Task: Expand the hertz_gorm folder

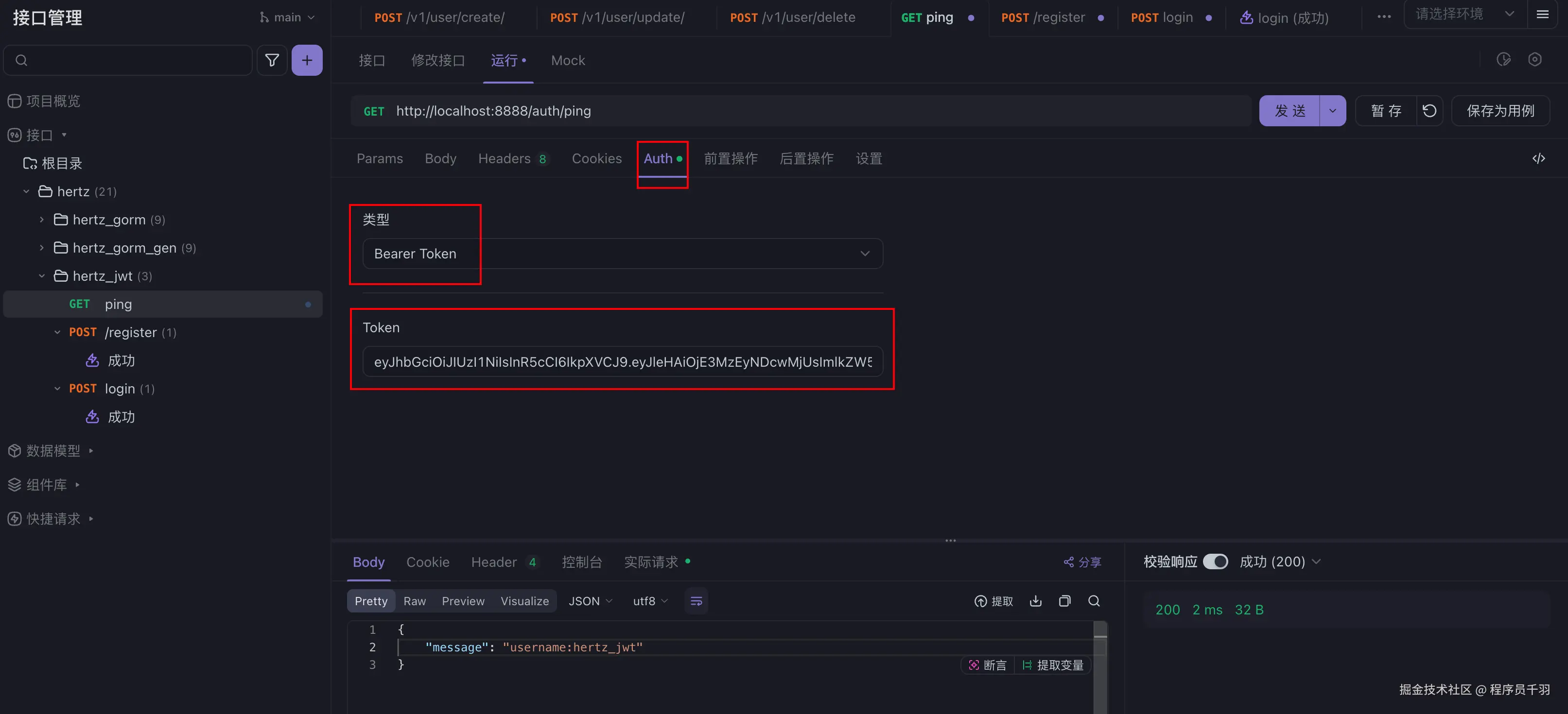Action: (x=41, y=220)
